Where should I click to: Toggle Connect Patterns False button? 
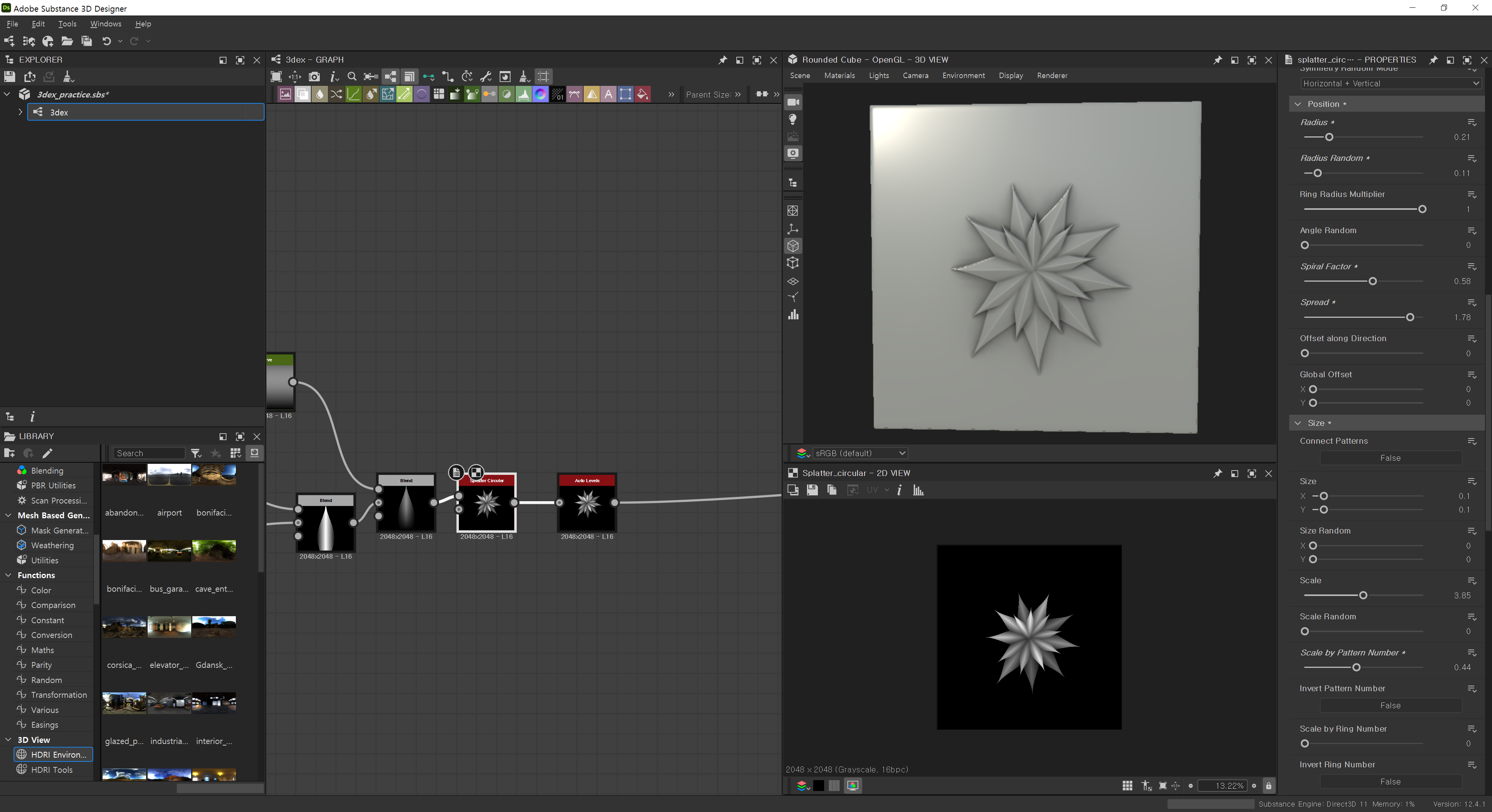point(1390,458)
